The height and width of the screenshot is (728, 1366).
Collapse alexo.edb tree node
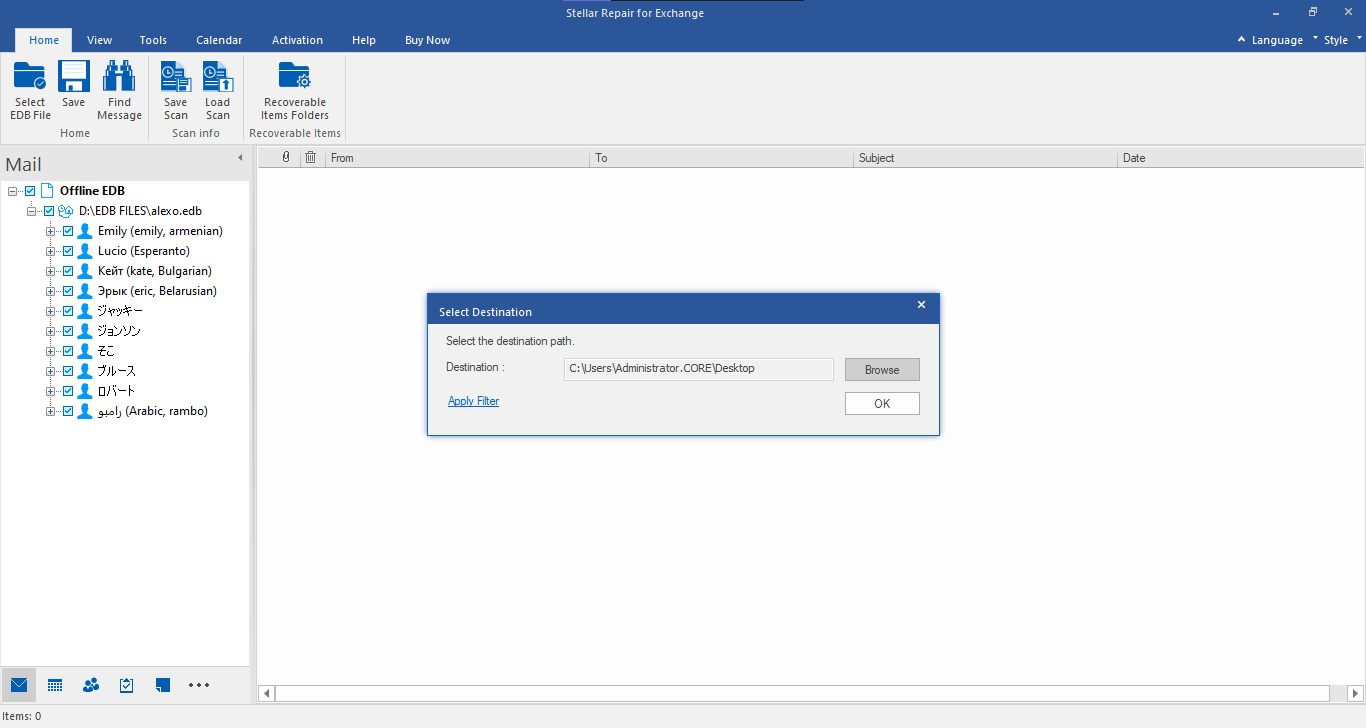[31, 211]
